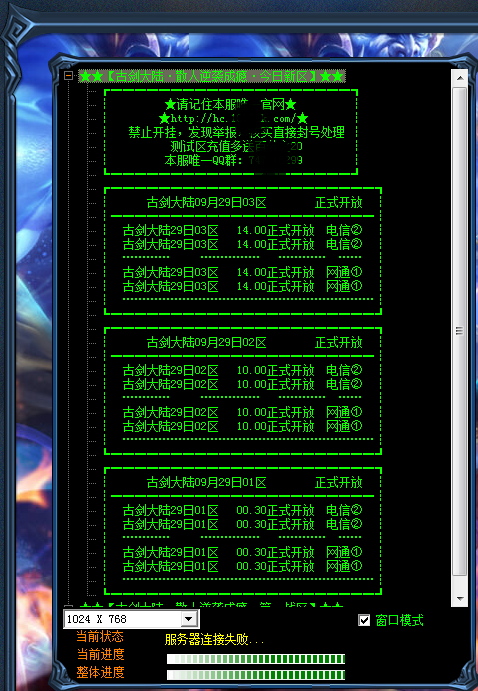The image size is (478, 691).
Task: Choose first 29日02区 10.00 电信② server
Action: (x=242, y=370)
